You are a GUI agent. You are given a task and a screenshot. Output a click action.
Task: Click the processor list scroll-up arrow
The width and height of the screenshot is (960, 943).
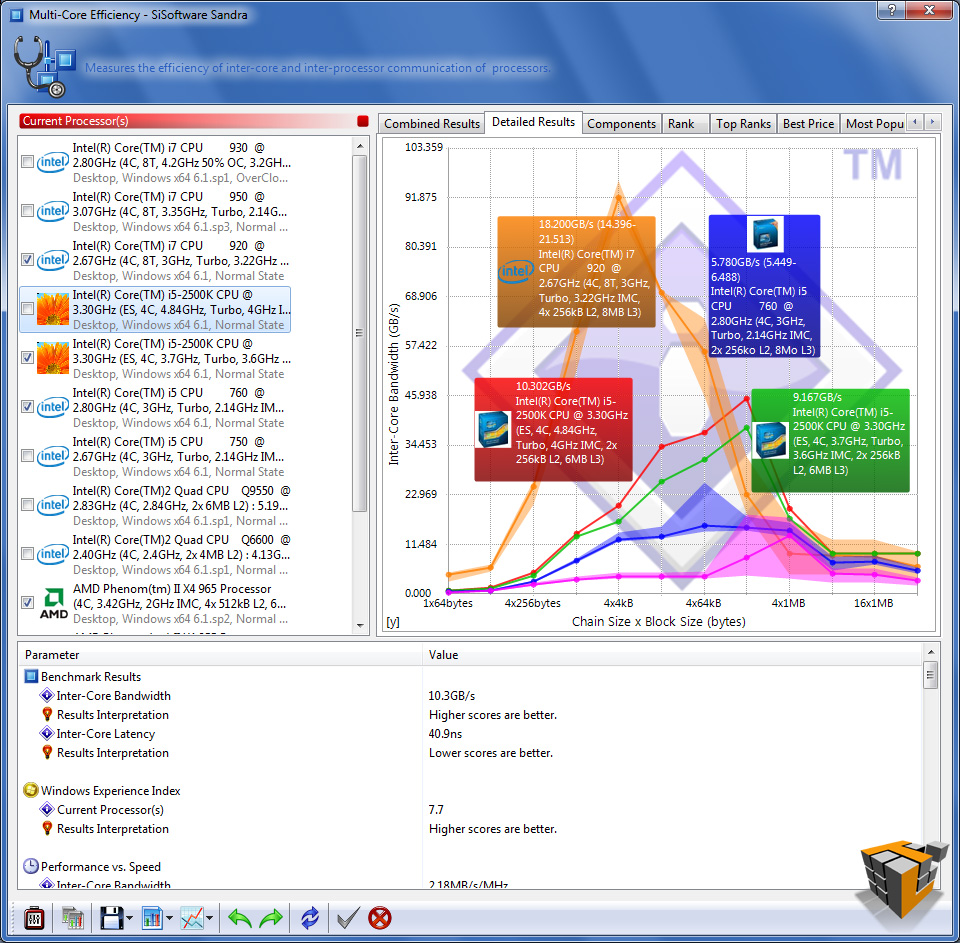click(x=360, y=146)
